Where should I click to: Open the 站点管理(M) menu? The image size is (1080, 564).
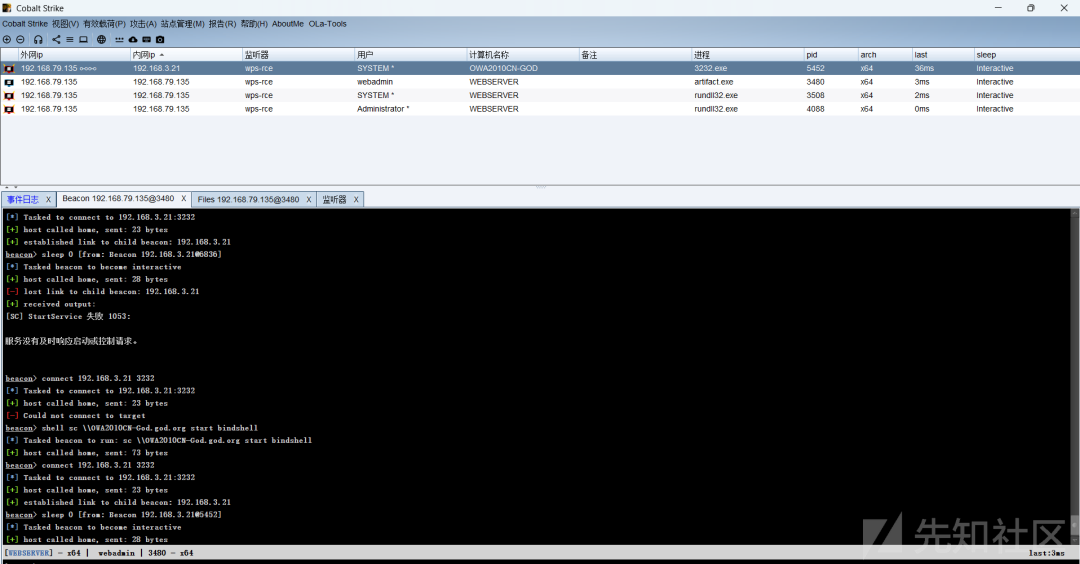click(183, 23)
